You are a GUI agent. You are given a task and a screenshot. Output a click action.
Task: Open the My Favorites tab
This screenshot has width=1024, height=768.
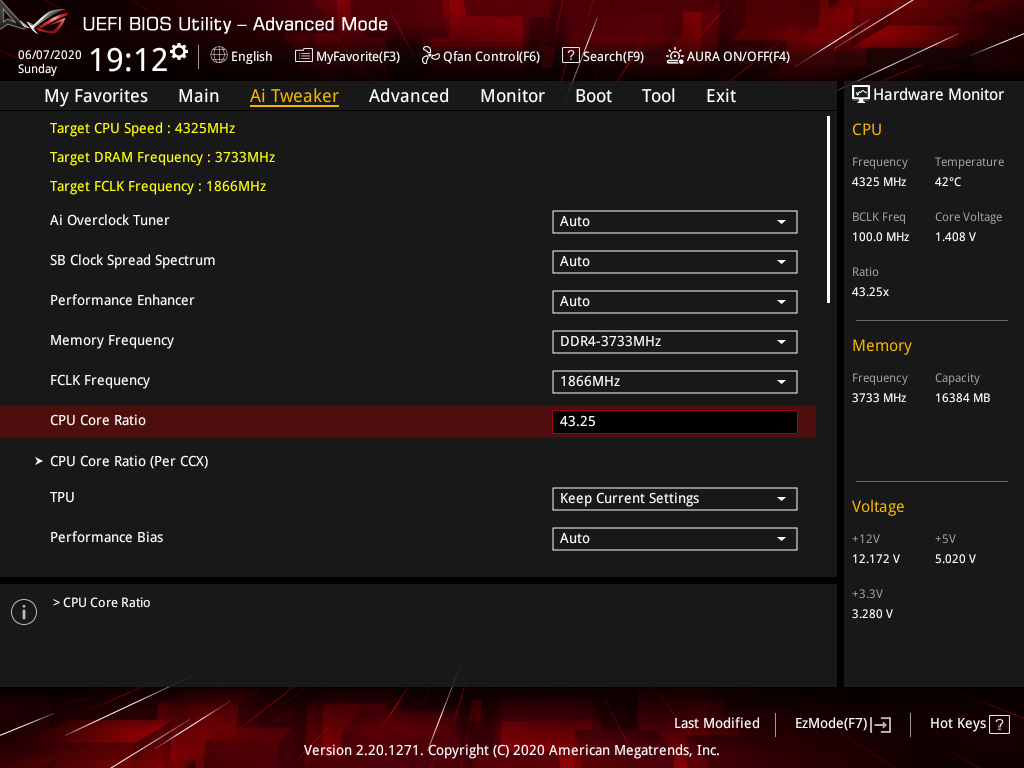click(96, 96)
